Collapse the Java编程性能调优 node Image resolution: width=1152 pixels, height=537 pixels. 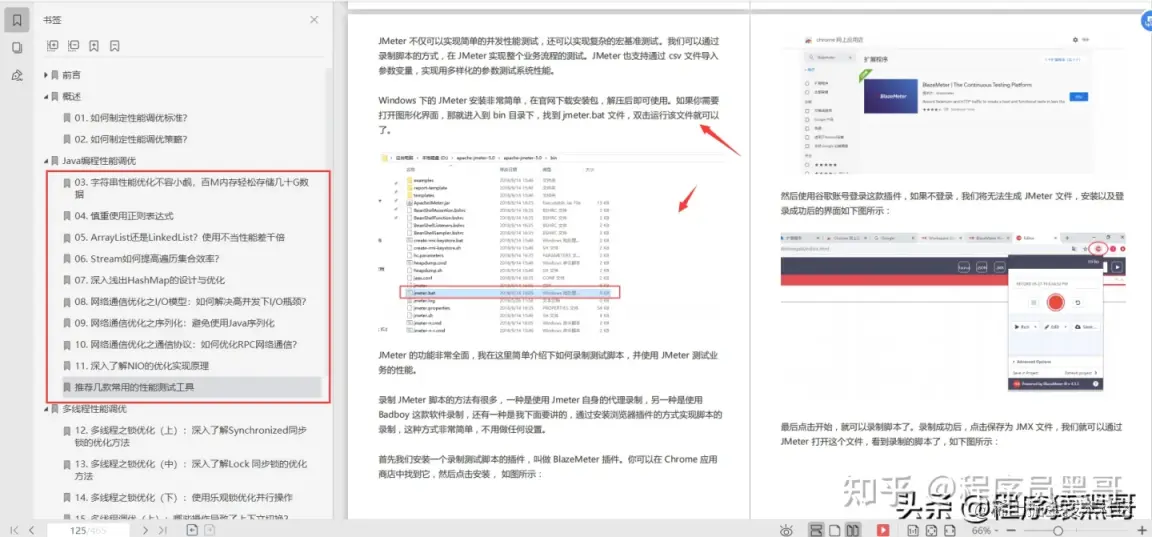[46, 160]
